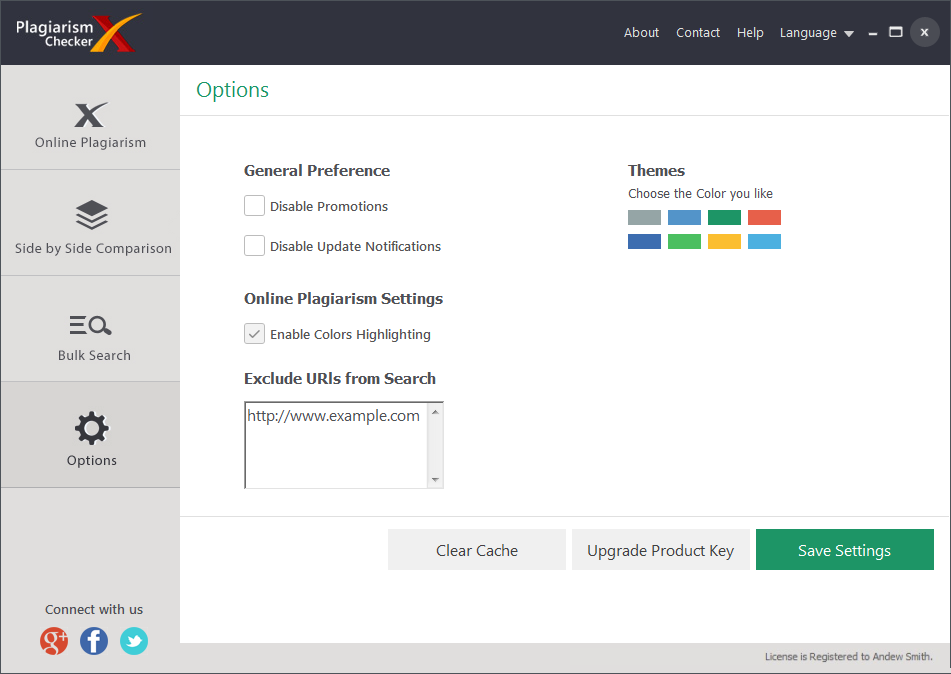The width and height of the screenshot is (951, 674).
Task: Close the Plagiarism Checker window
Action: tap(924, 32)
